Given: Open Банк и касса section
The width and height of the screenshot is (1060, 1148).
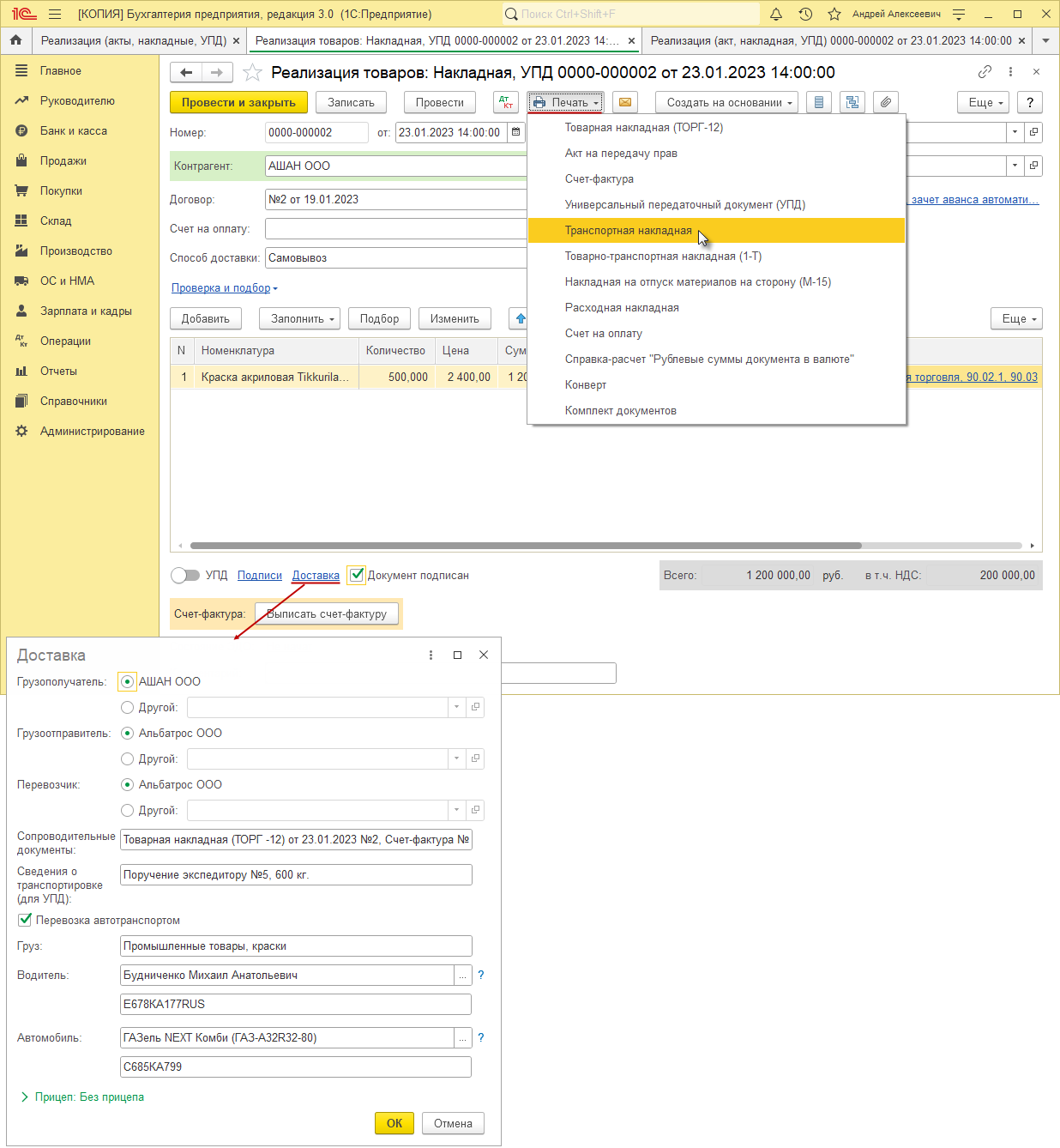Looking at the screenshot, I should pyautogui.click(x=74, y=130).
